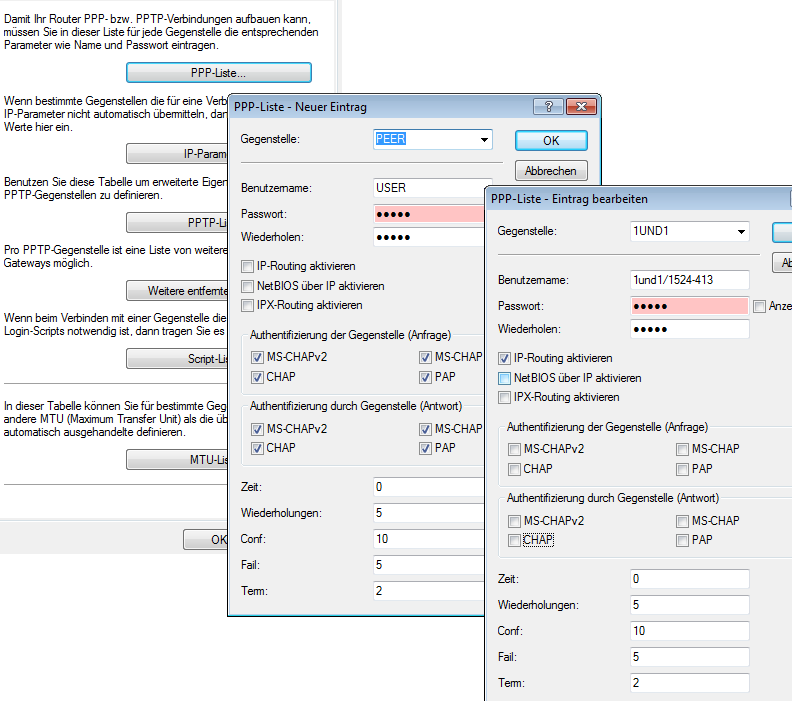792x701 pixels.
Task: Close the PPP-Liste Neuer Eintrag dialog
Action: 580,107
